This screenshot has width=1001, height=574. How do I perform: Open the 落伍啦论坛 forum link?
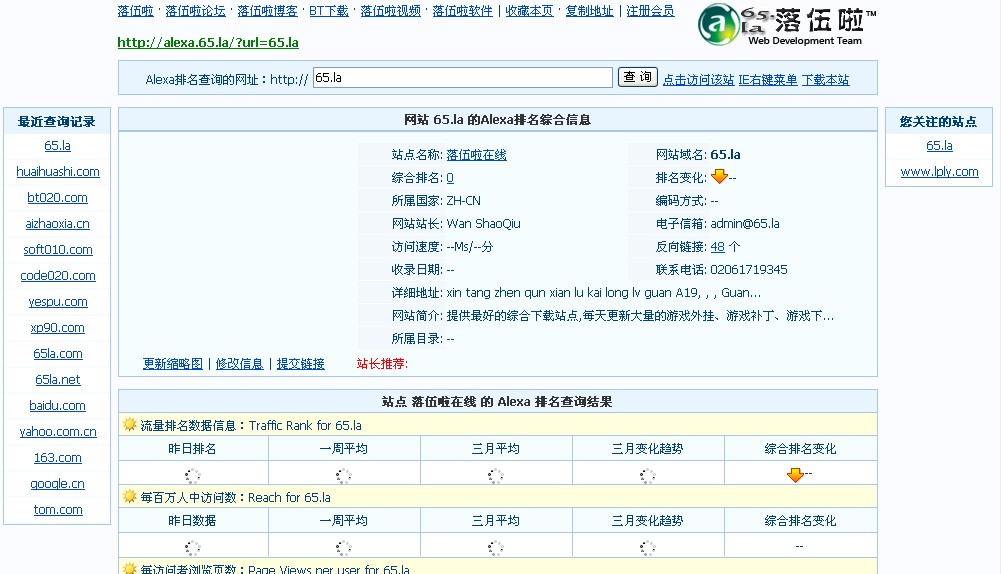point(195,11)
